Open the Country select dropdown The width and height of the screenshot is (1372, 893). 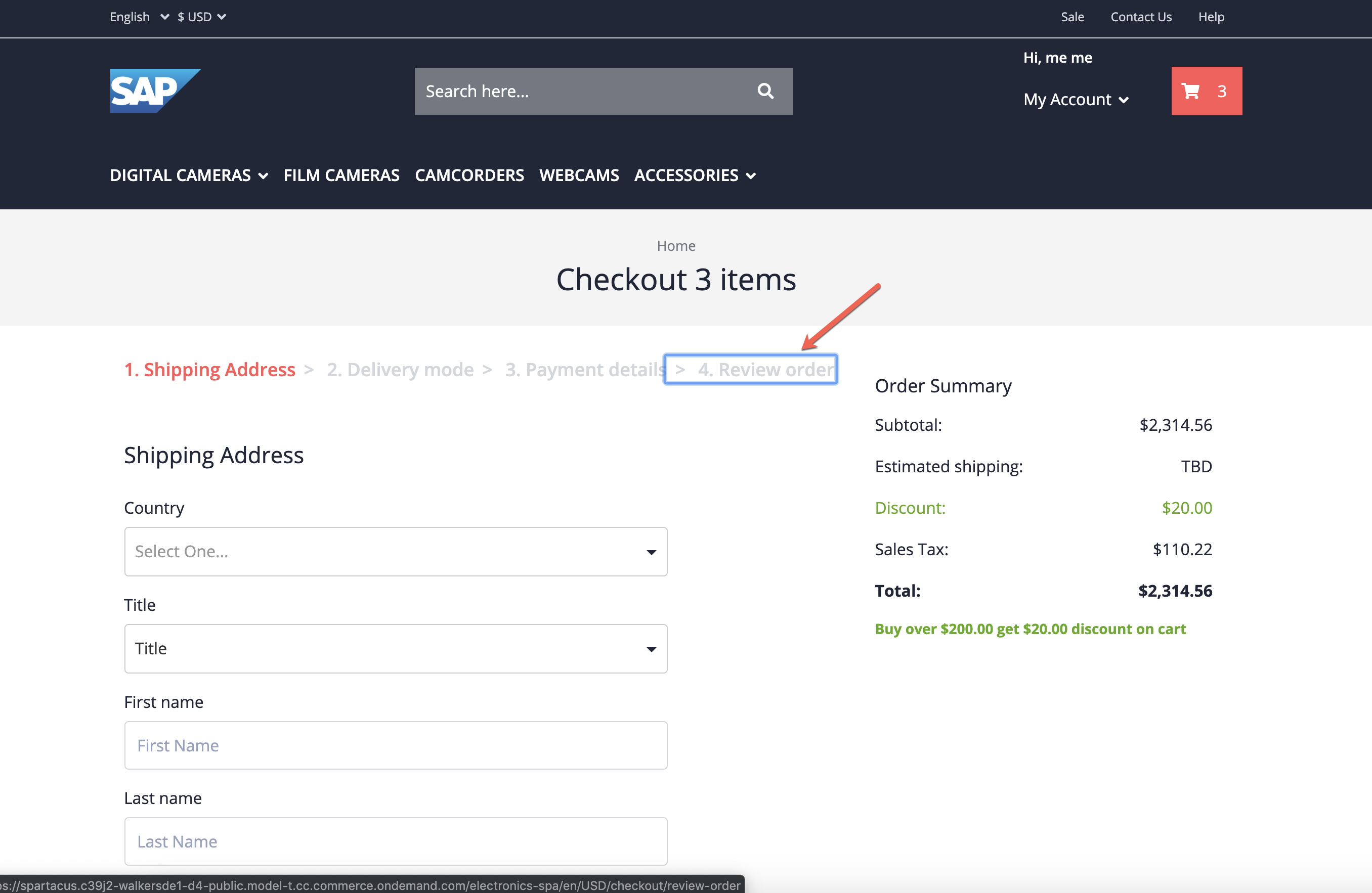(x=396, y=551)
